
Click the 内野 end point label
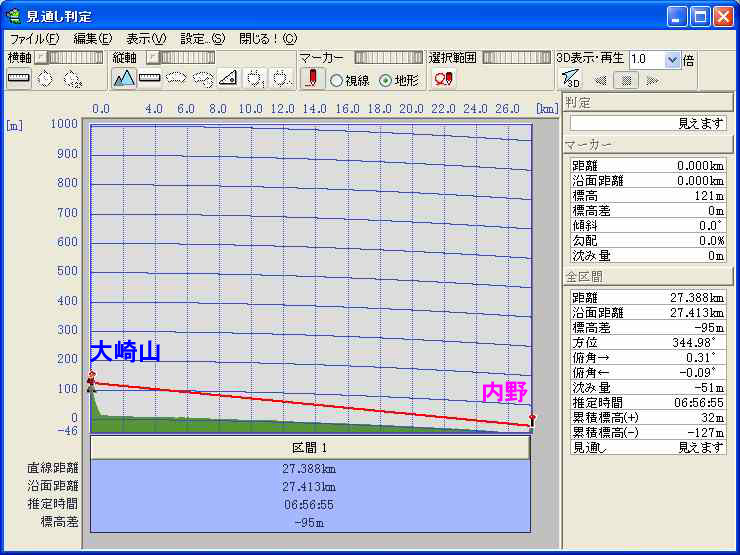(504, 392)
